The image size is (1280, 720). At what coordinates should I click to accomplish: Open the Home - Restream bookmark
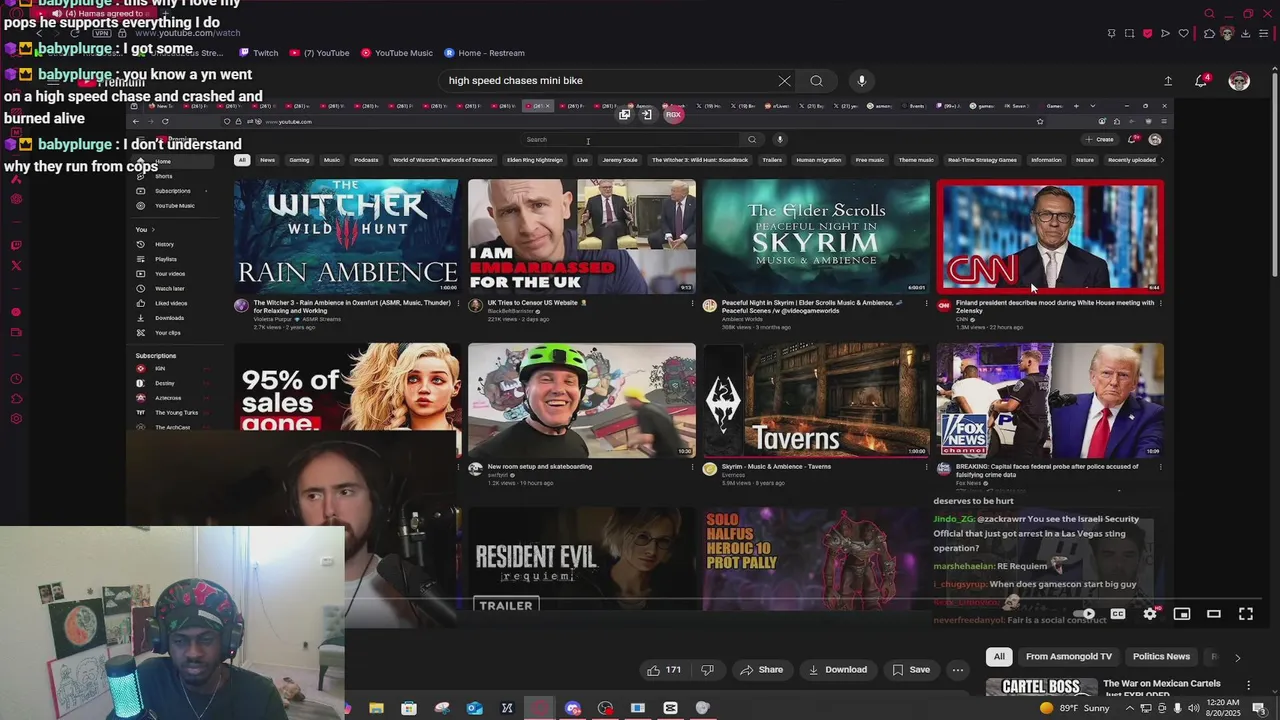484,53
